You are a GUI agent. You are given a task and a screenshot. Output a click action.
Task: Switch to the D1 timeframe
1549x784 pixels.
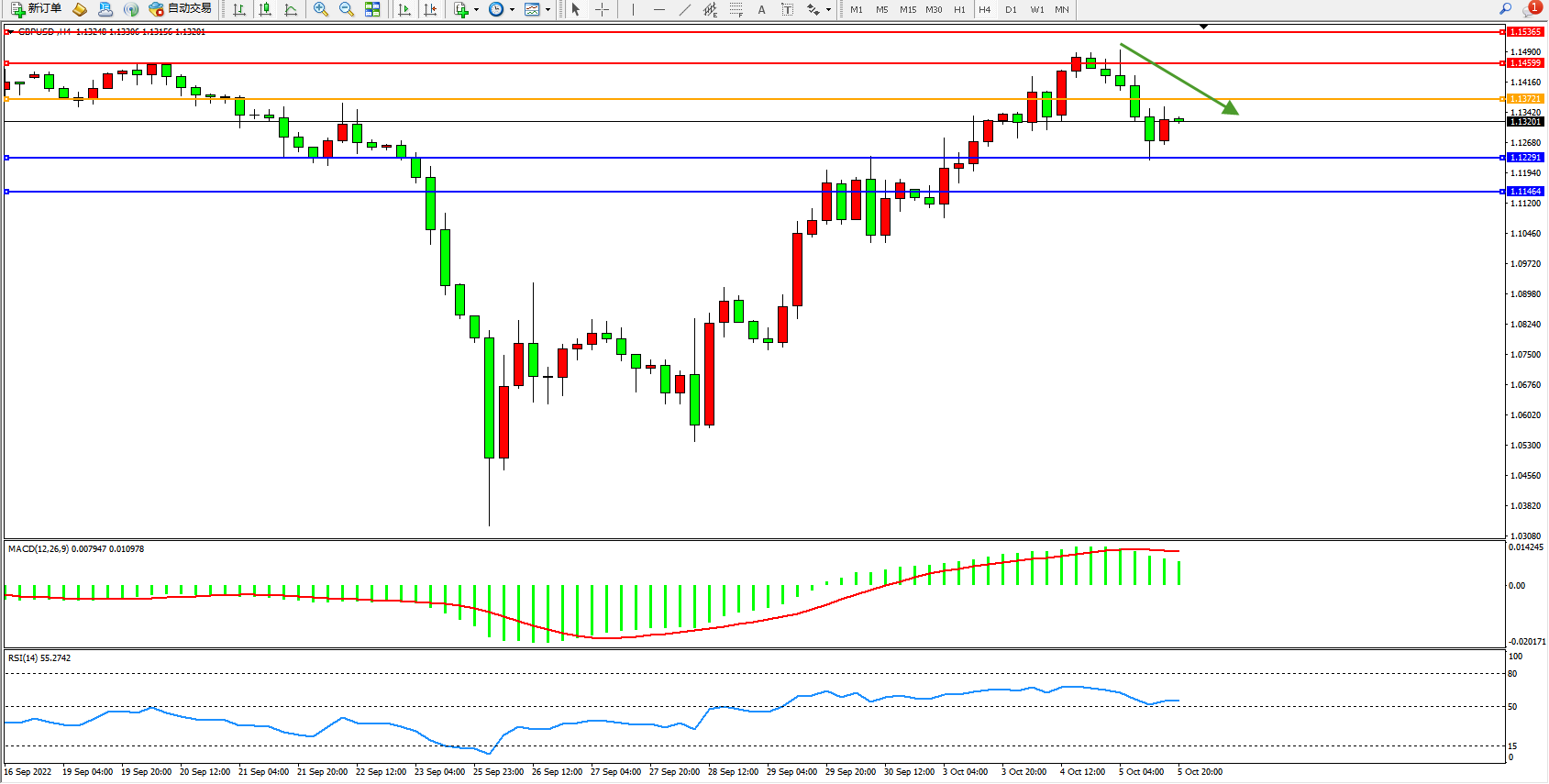pos(1011,9)
